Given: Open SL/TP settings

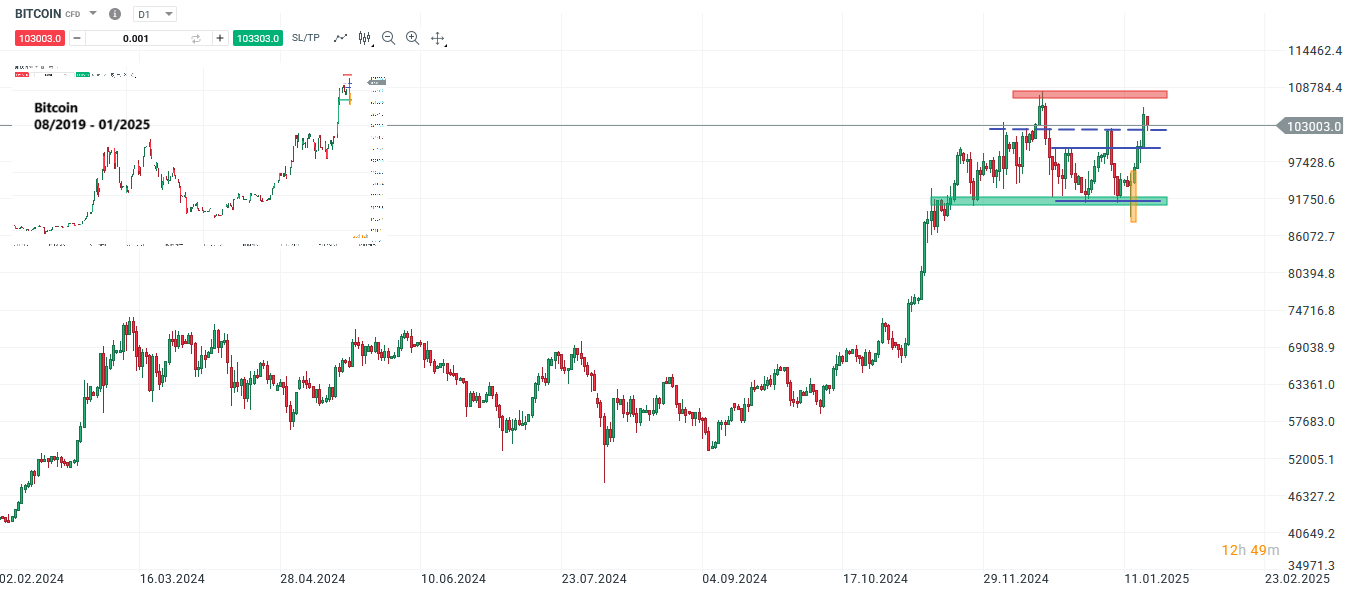Looking at the screenshot, I should tap(305, 37).
